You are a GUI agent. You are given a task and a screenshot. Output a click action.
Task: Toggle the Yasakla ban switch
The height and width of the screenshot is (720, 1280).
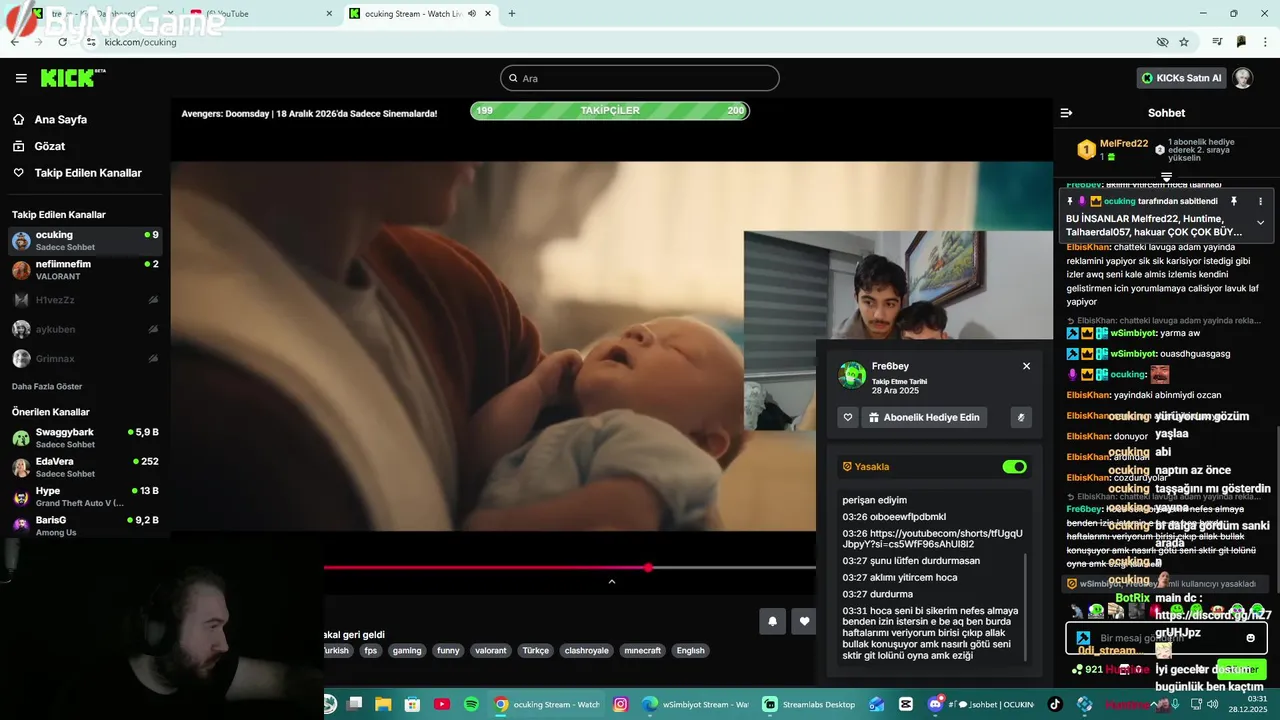pos(1014,467)
